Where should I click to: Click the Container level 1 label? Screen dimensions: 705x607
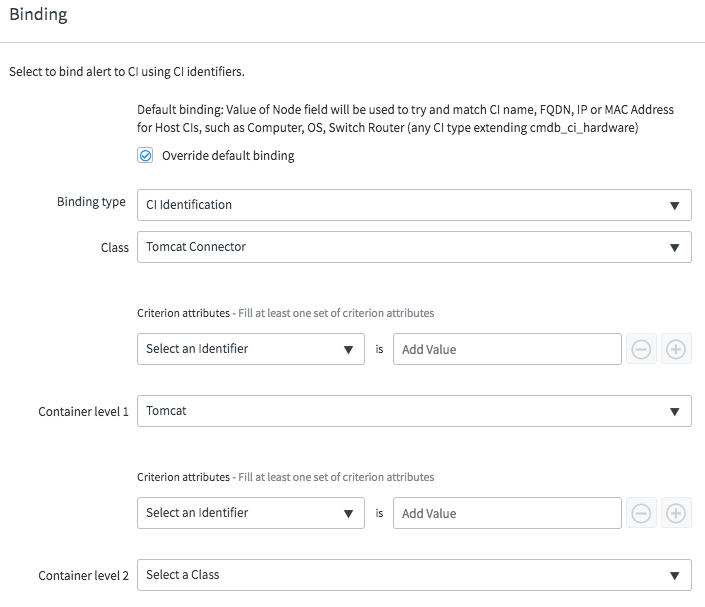83,411
